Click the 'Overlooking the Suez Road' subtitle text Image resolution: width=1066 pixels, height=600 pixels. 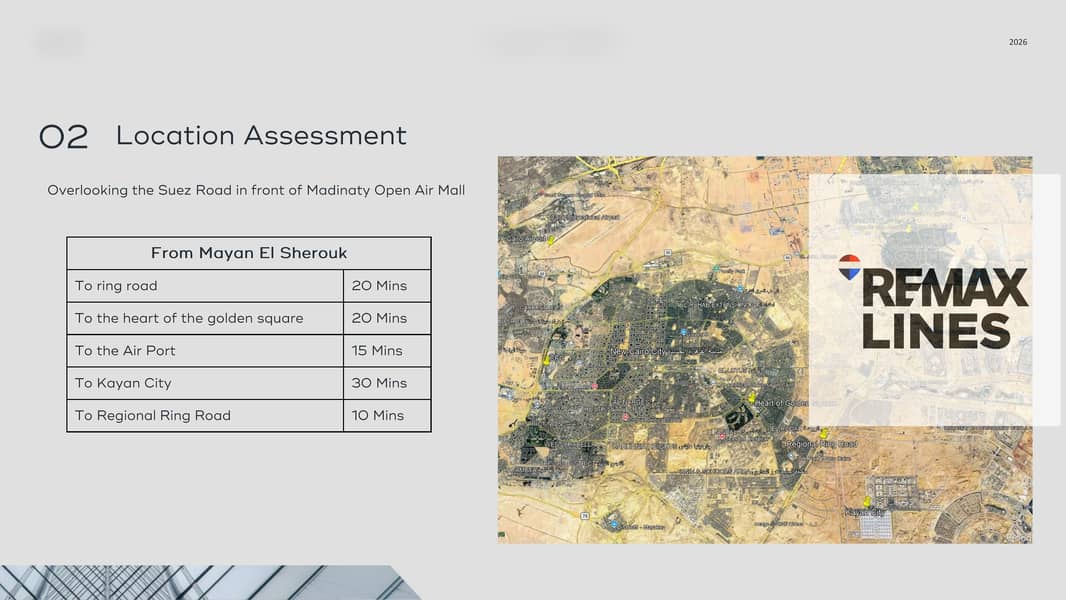coord(256,190)
